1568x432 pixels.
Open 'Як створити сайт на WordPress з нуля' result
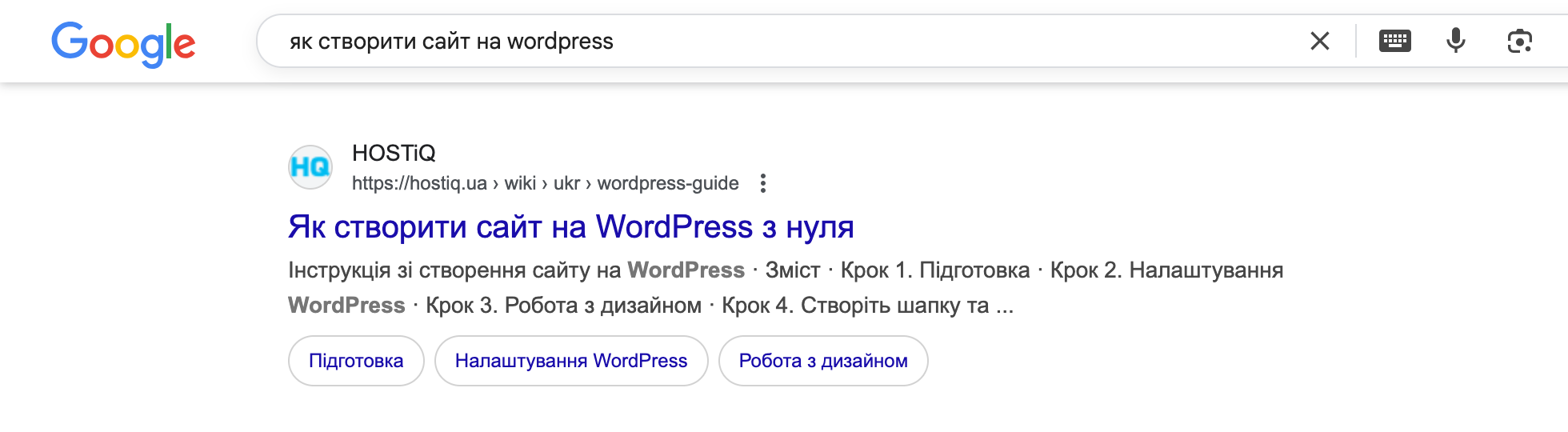[571, 226]
